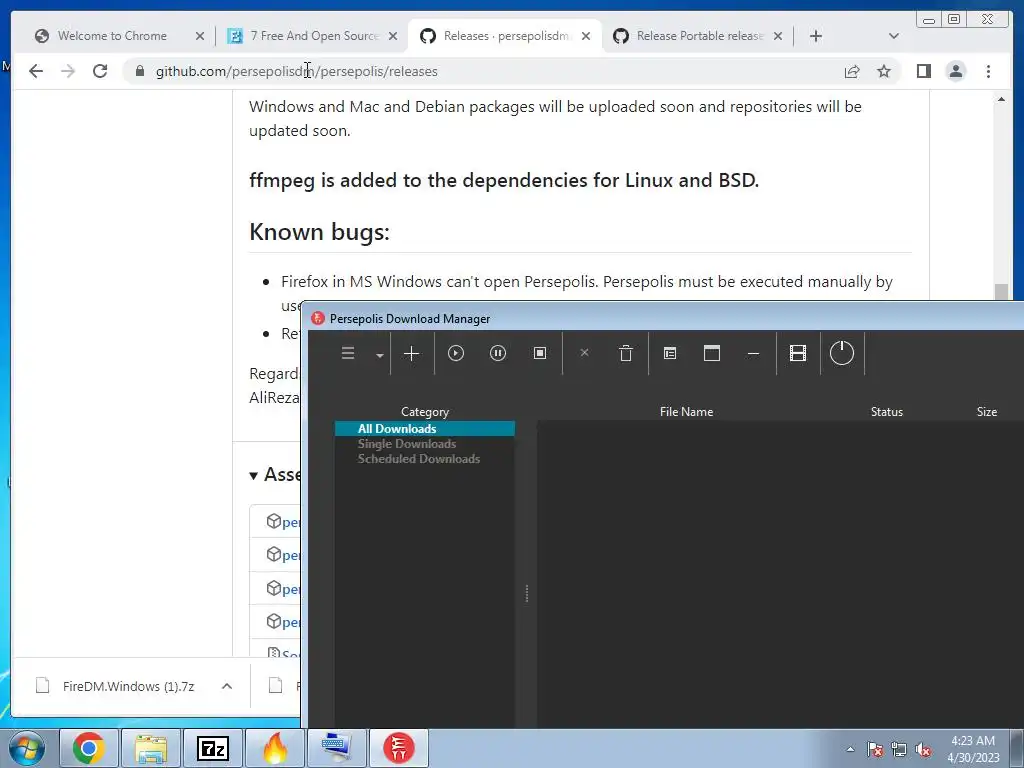Viewport: 1024px width, 768px height.
Task: Open the Persepolis hamburger menu icon
Action: click(x=348, y=353)
